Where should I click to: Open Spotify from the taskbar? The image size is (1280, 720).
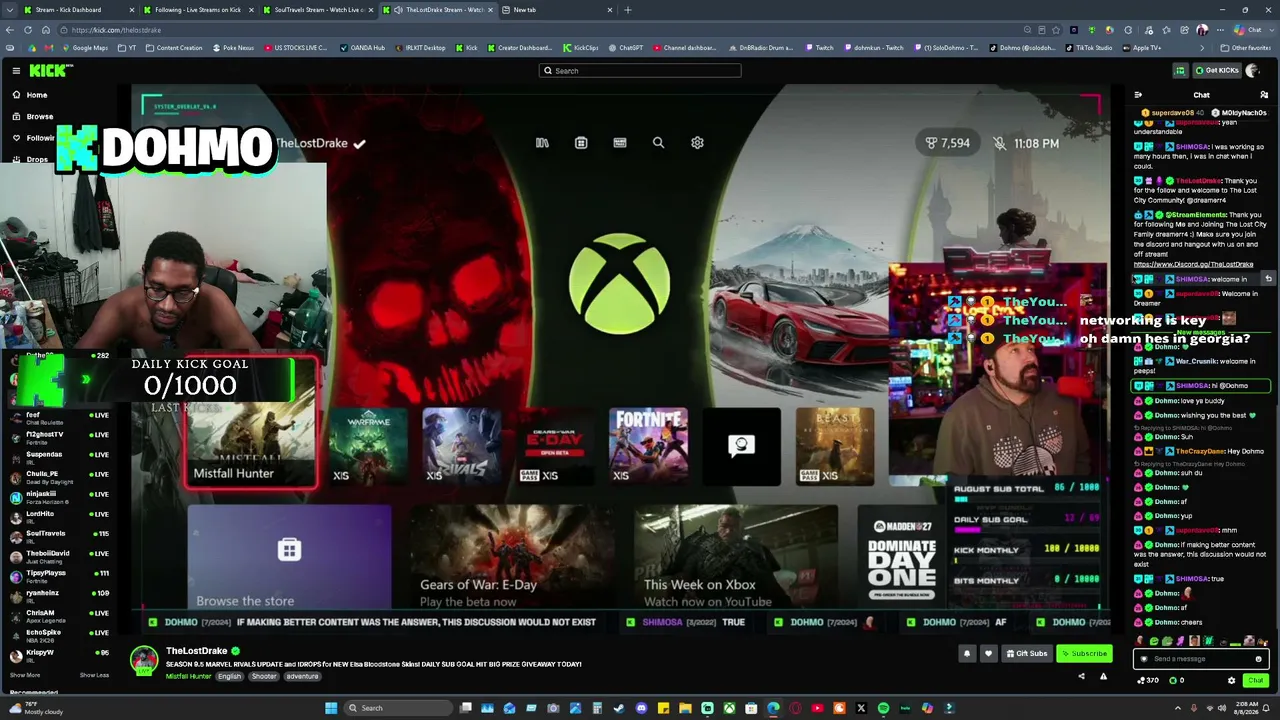[x=883, y=708]
